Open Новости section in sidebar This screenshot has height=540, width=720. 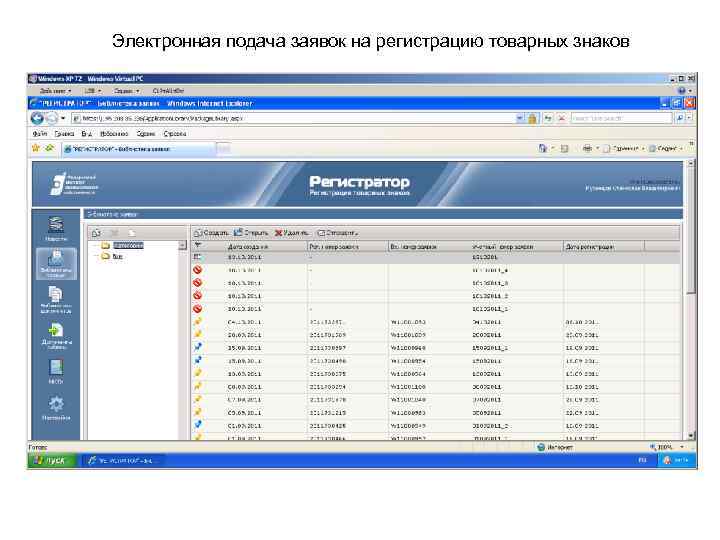click(56, 228)
